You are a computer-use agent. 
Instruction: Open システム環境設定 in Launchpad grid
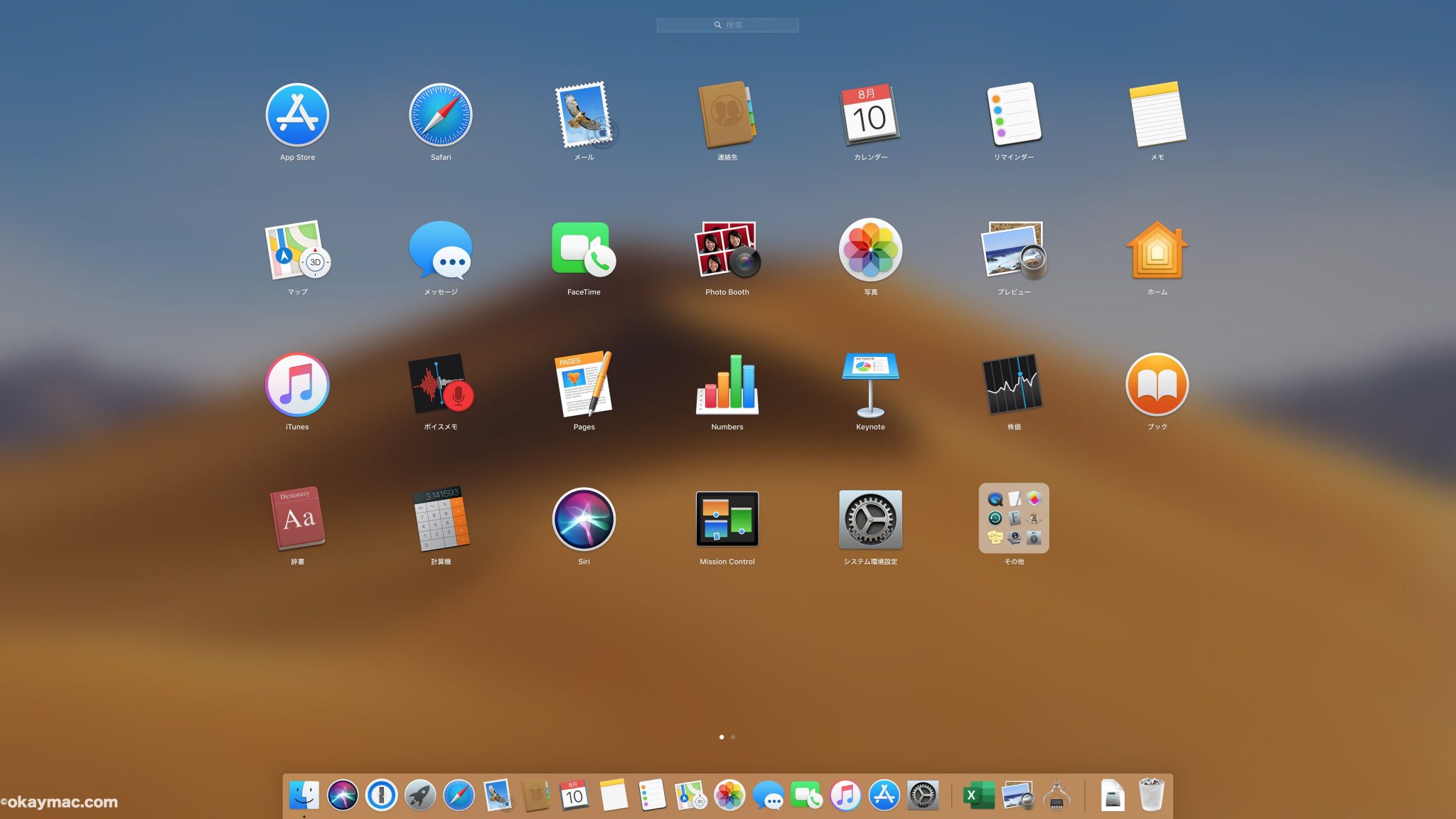870,519
